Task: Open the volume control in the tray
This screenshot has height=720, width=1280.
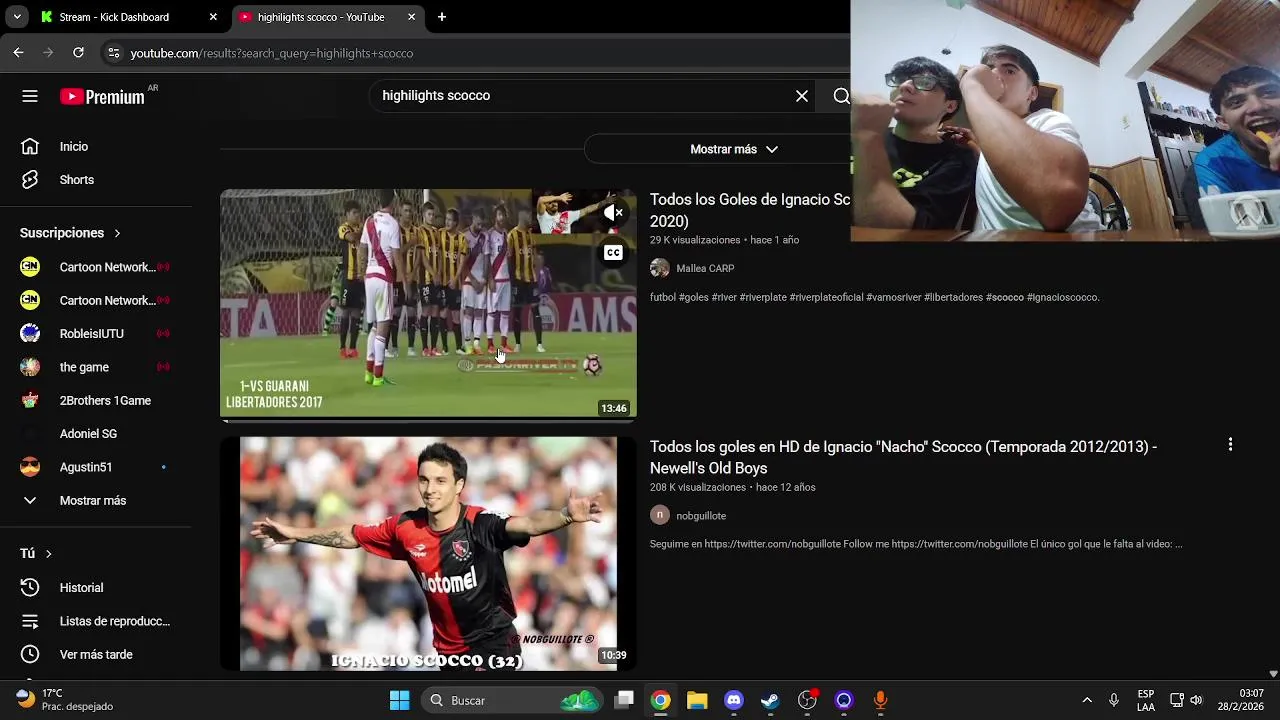Action: (1196, 700)
